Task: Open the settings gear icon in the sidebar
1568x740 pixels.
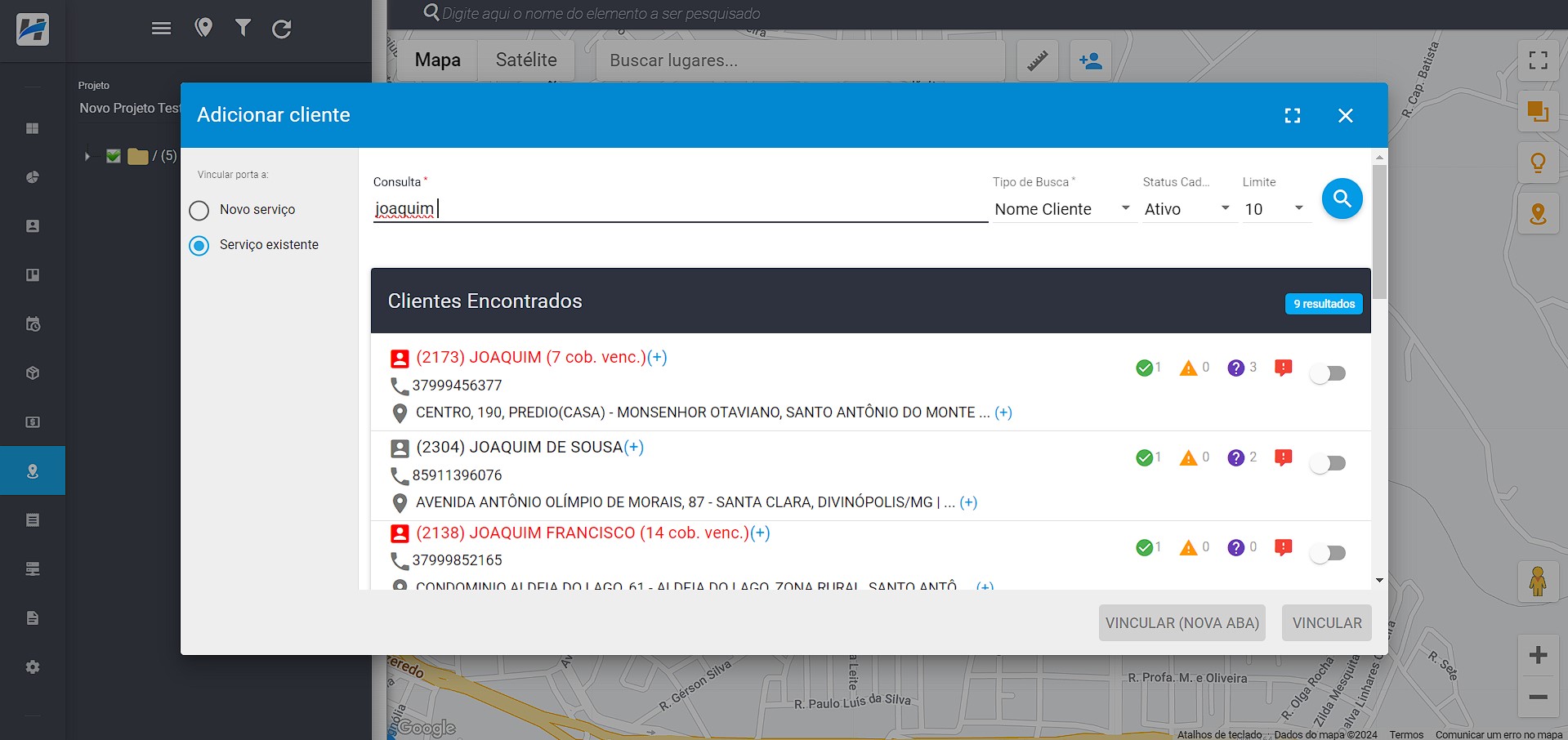Action: tap(33, 667)
